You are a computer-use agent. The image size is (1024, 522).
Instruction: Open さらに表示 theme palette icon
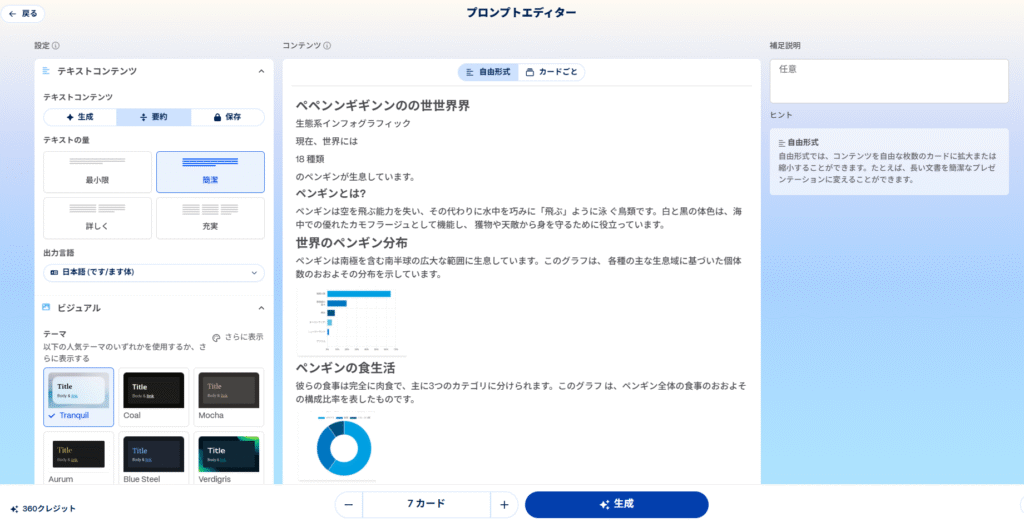coord(217,337)
